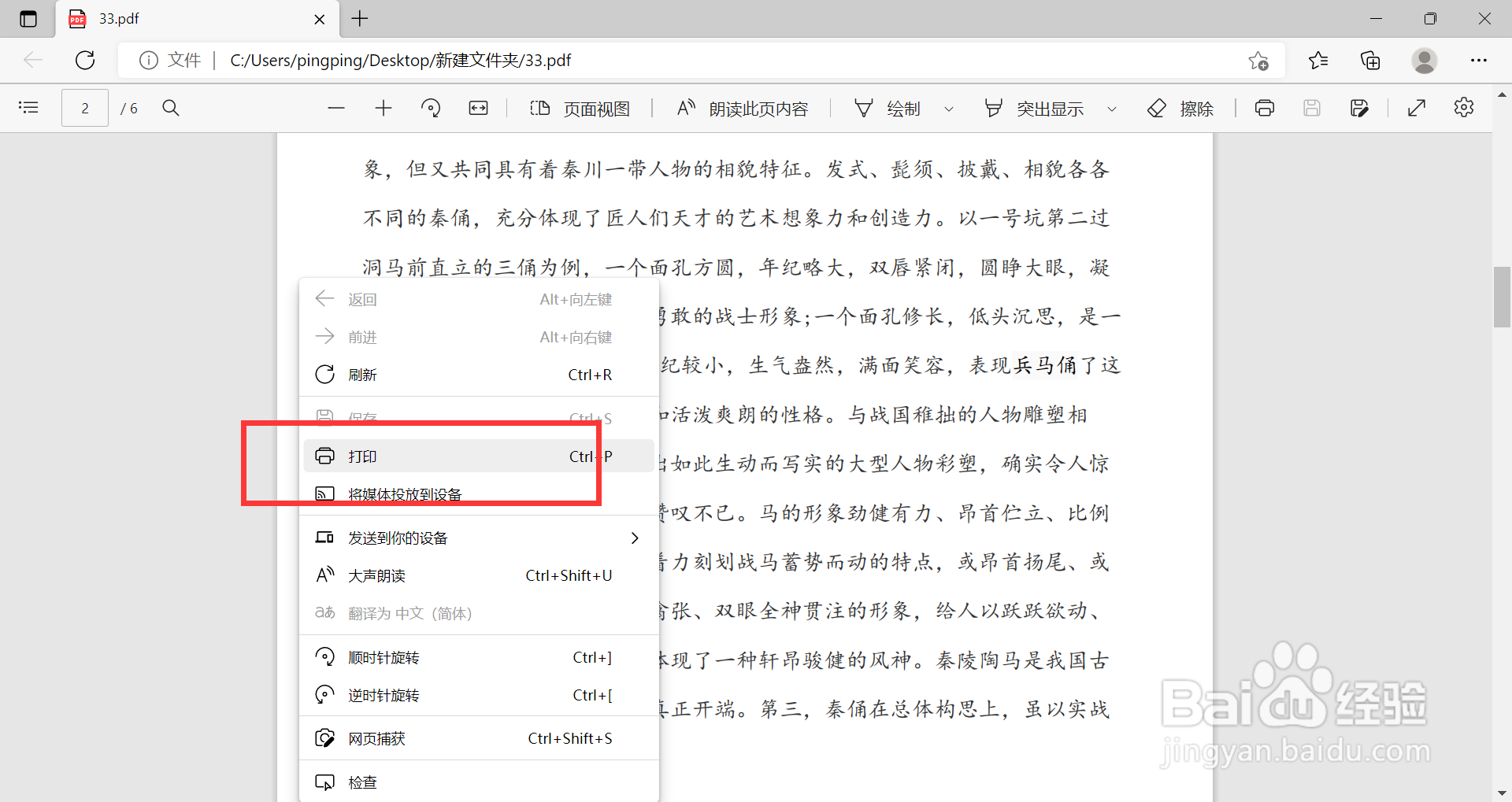Click the address bar file path
Screen dimensions: 1512x802
point(401,61)
